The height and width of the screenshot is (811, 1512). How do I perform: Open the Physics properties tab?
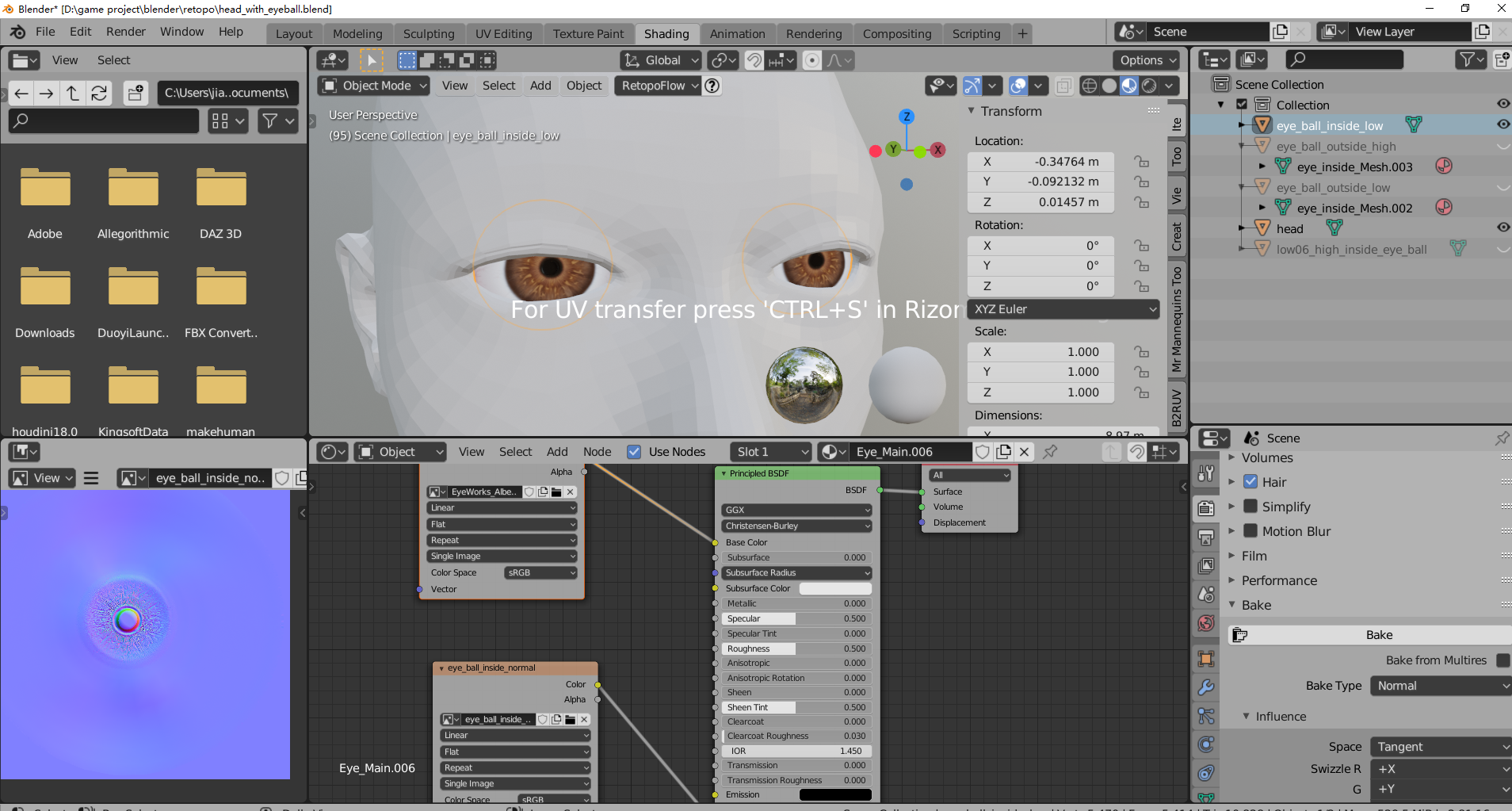click(1206, 744)
